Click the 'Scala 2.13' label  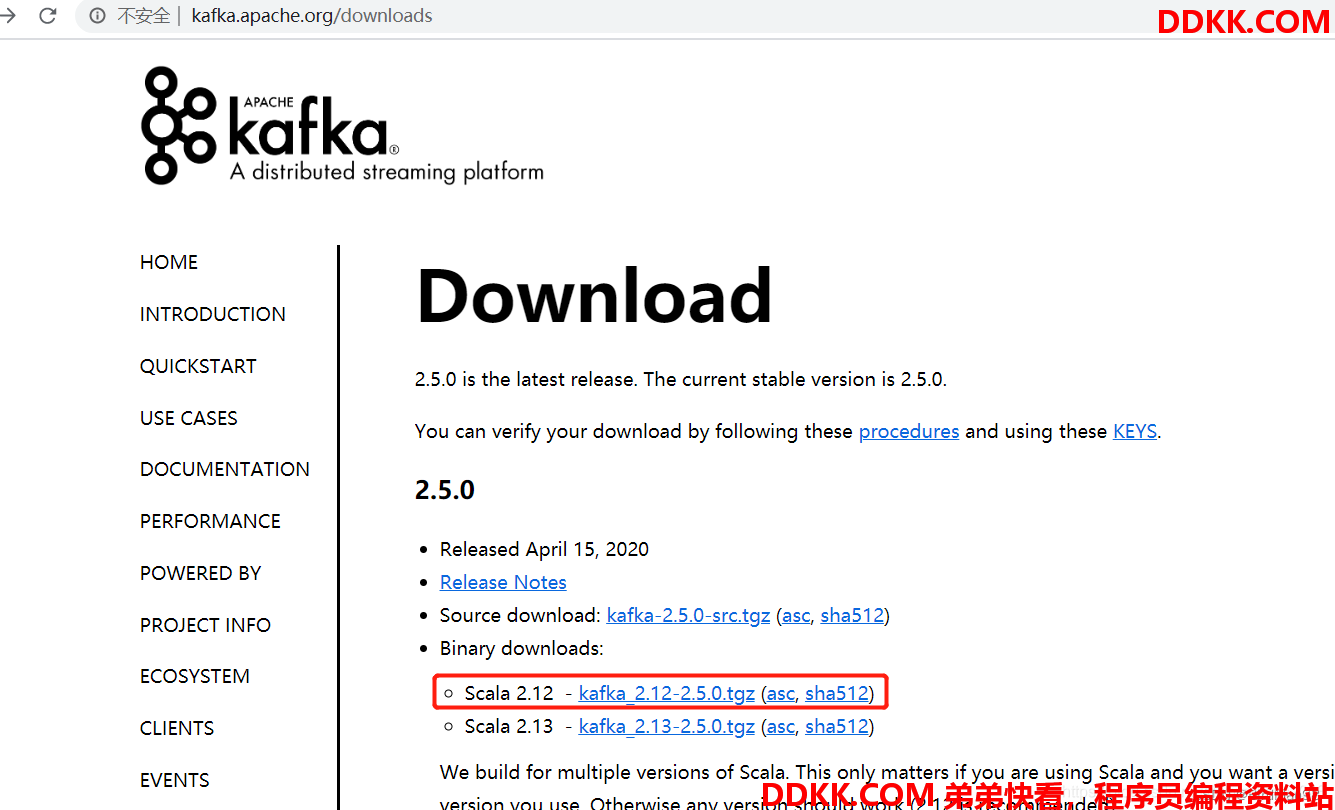tap(509, 726)
